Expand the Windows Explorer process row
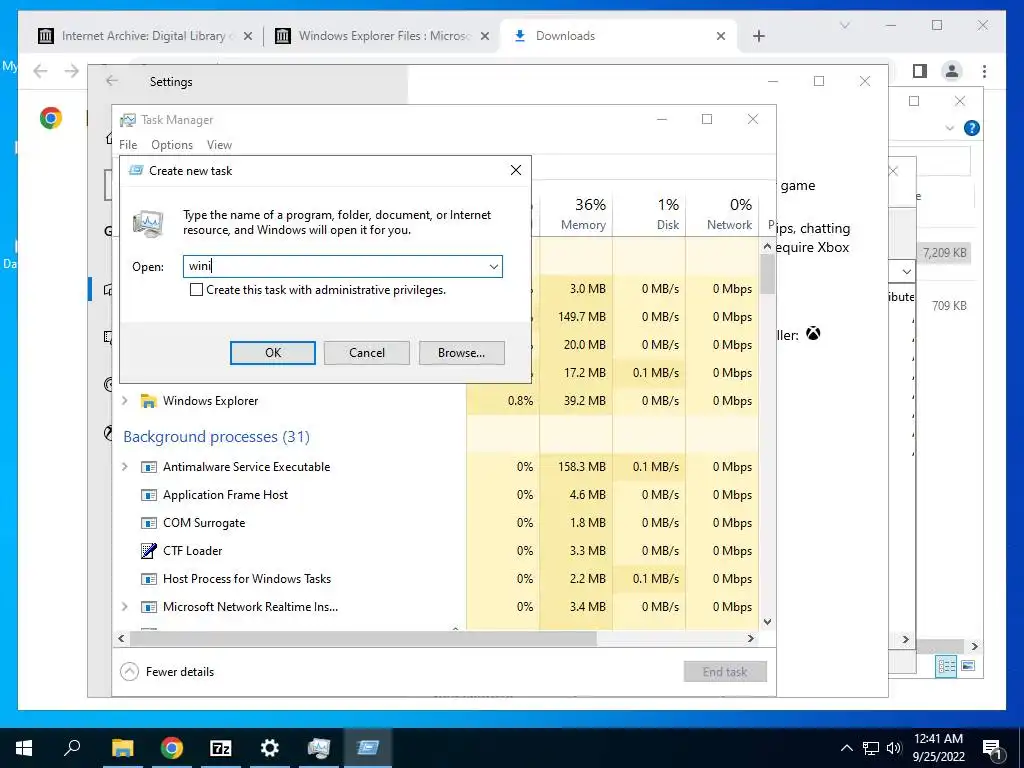This screenshot has width=1024, height=768. coord(125,401)
